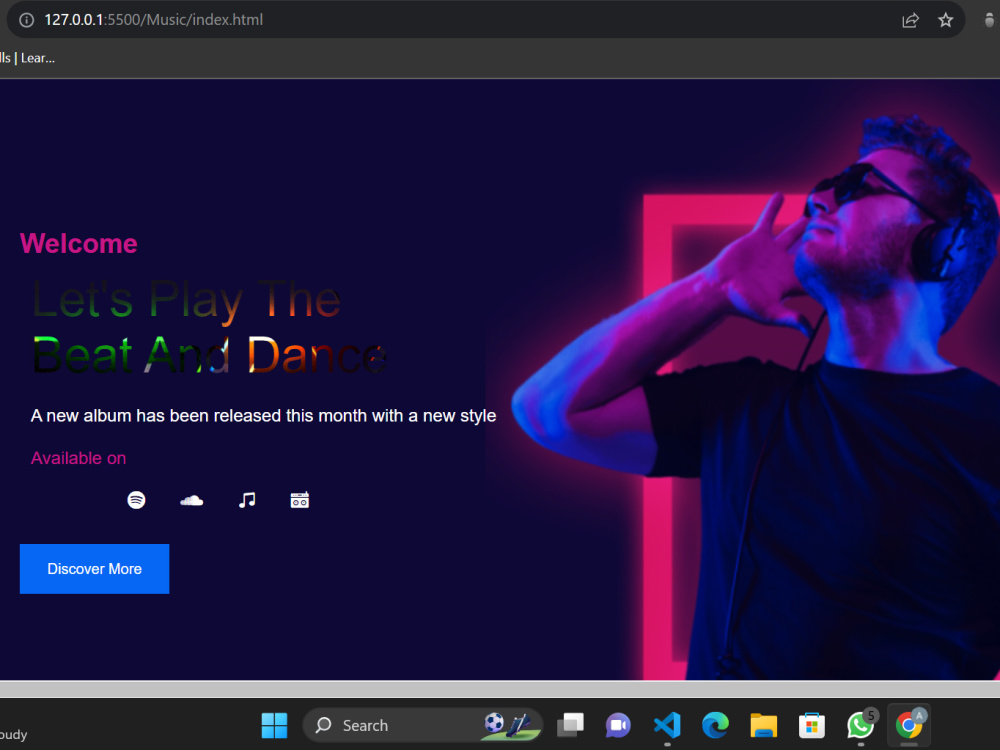
Task: Click the Discover More button
Action: coord(94,569)
